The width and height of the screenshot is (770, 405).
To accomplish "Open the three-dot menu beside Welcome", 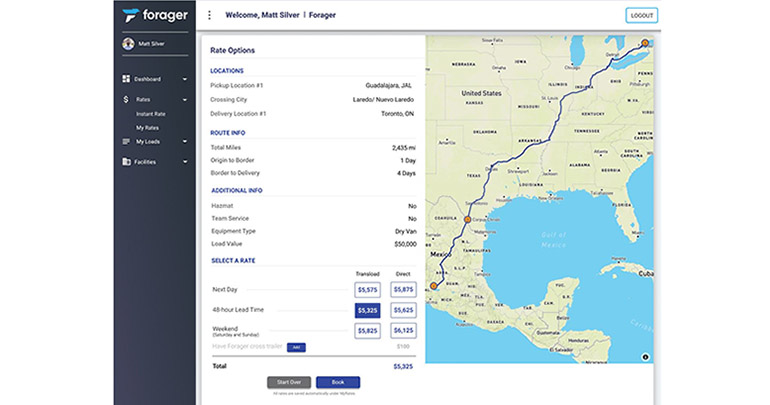I will [209, 15].
